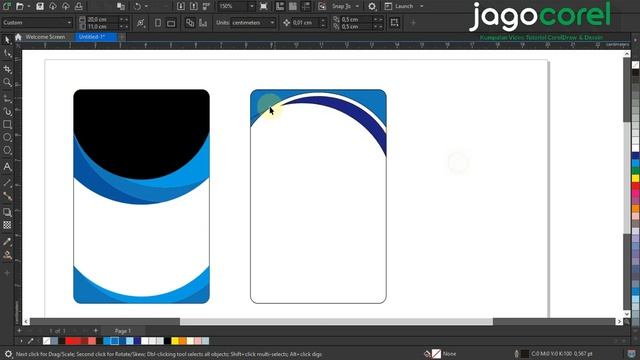Viewport: 640px width, 360px height.
Task: Select the Ellipse tool
Action: click(7, 138)
